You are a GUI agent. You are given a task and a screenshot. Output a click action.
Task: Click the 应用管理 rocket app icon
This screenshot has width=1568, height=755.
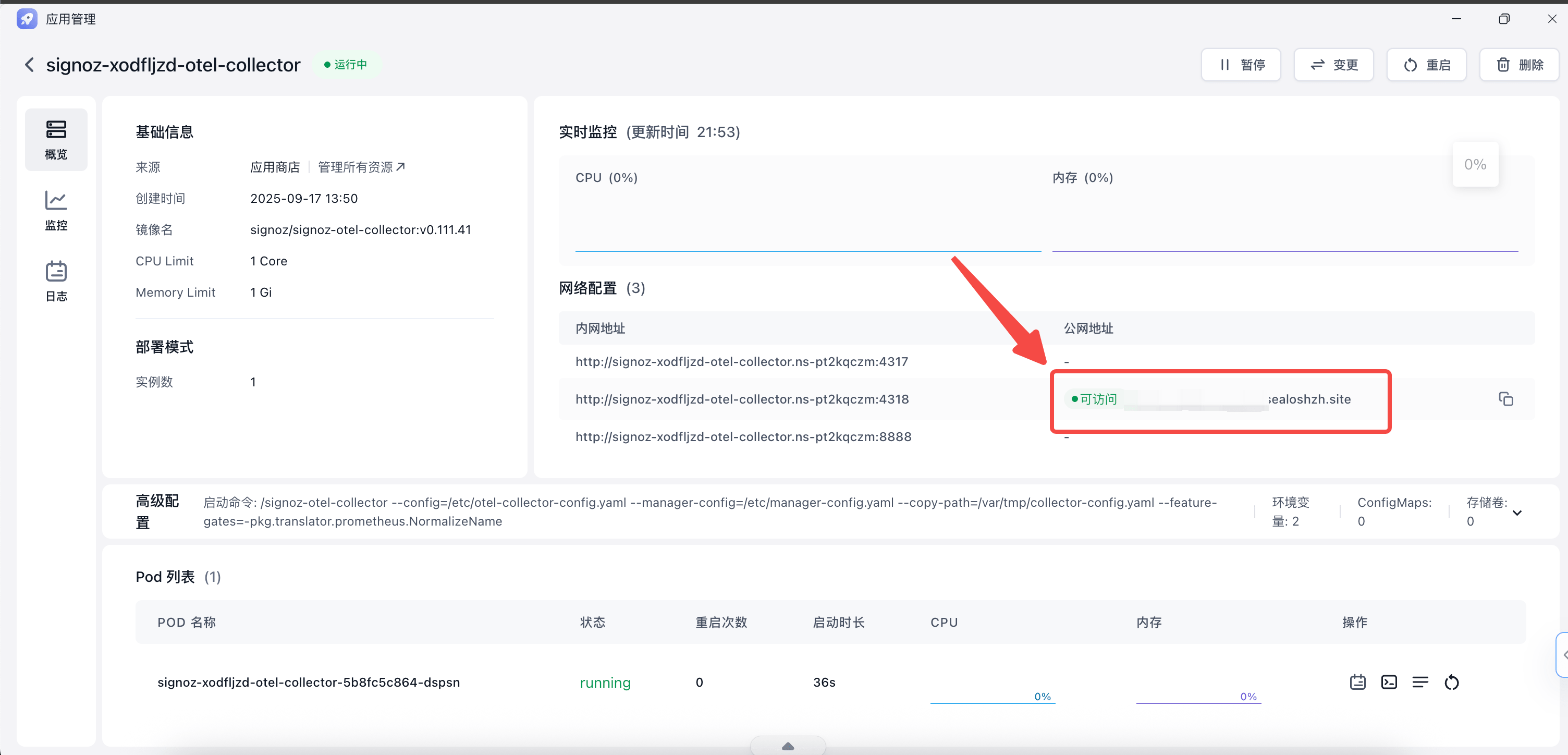[27, 19]
